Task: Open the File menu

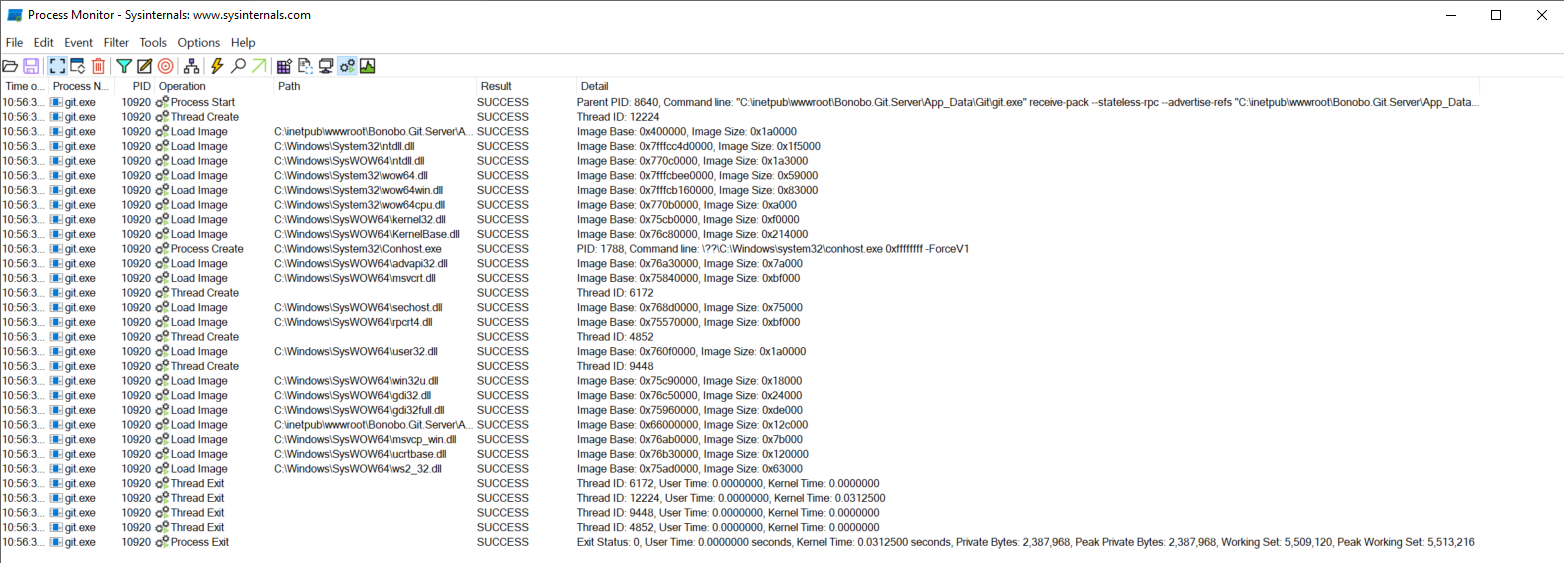Action: 14,43
